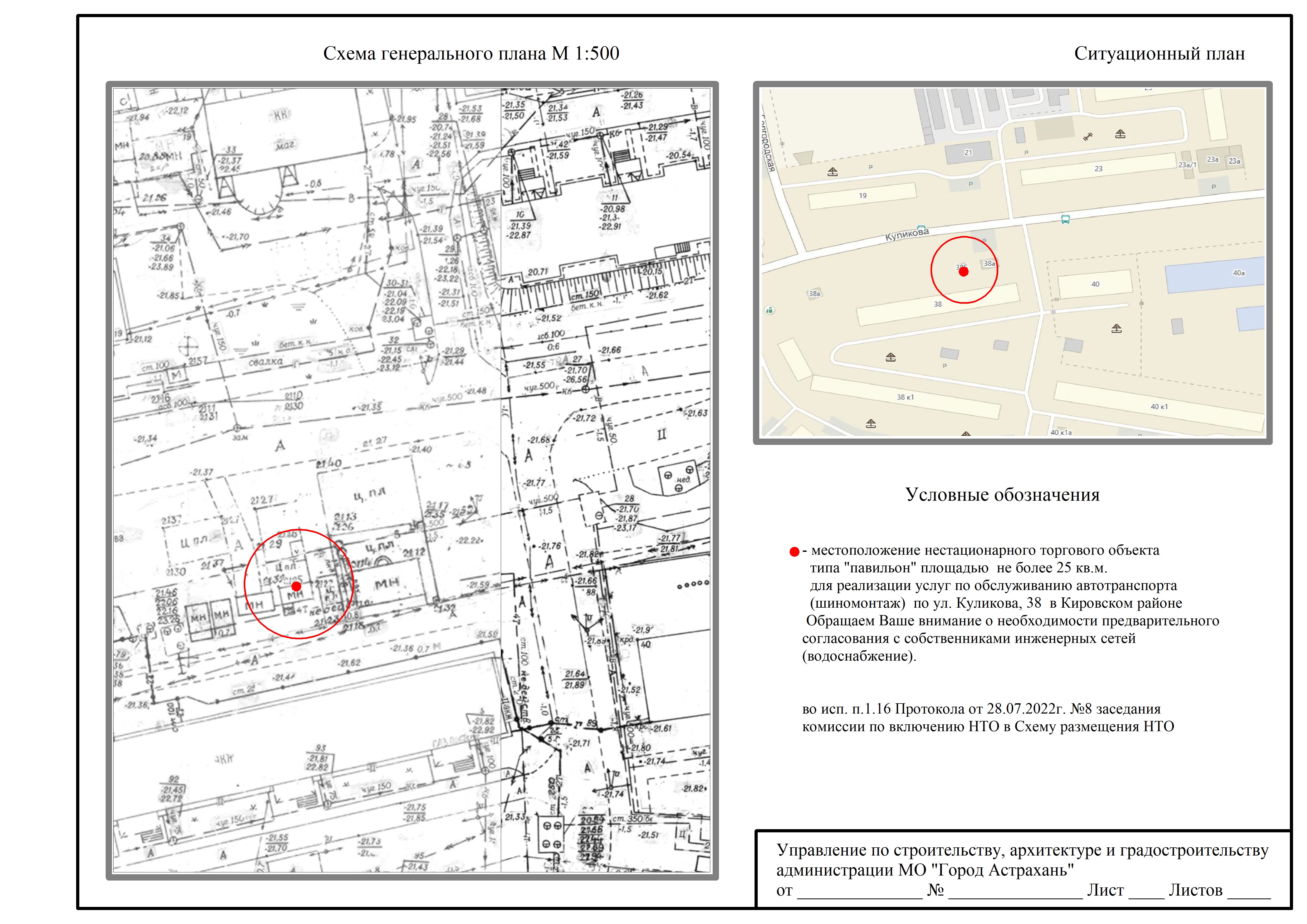1307x924 pixels.
Task: Click the 'Ситуационный план' heading
Action: tap(1159, 53)
